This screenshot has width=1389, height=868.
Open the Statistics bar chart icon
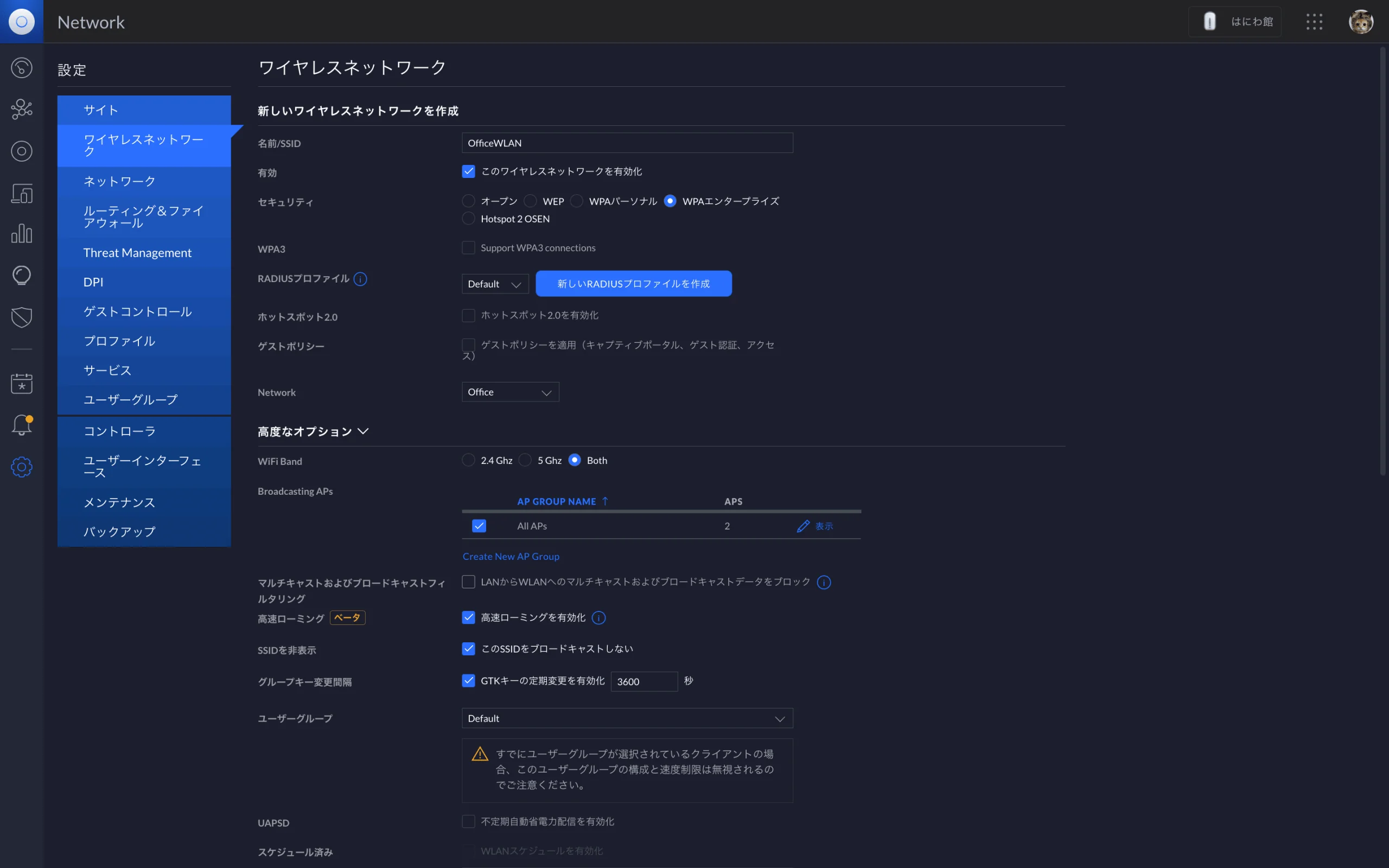coord(21,234)
